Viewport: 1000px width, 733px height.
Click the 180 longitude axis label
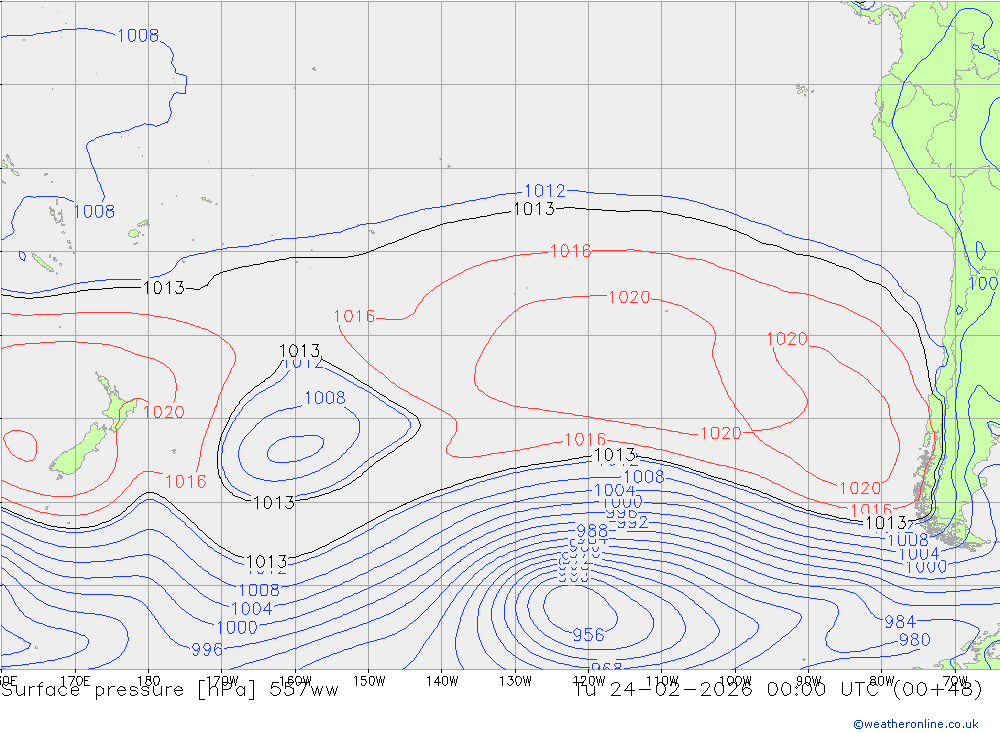click(149, 681)
